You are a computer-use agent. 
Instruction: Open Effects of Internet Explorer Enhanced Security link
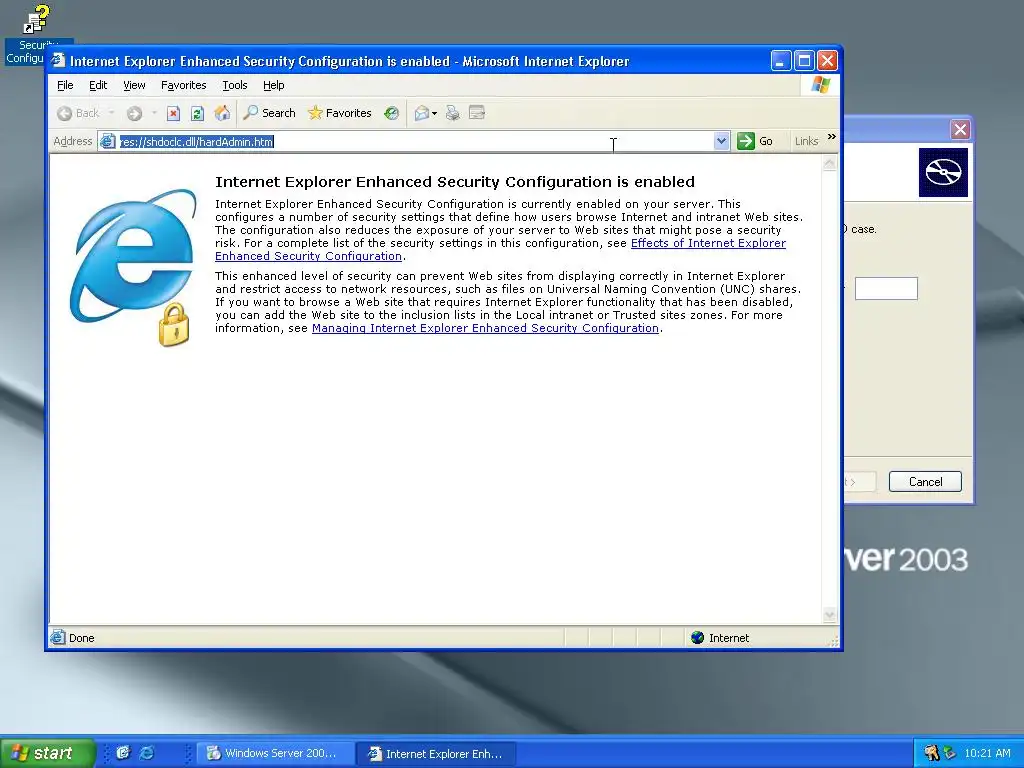click(708, 243)
